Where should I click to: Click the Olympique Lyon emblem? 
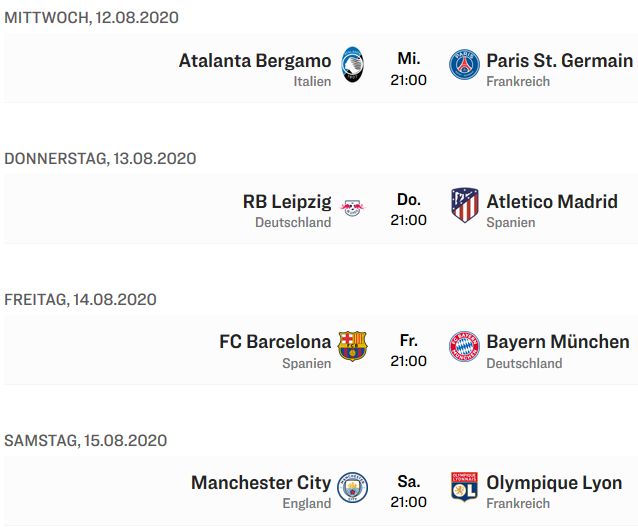tap(464, 487)
